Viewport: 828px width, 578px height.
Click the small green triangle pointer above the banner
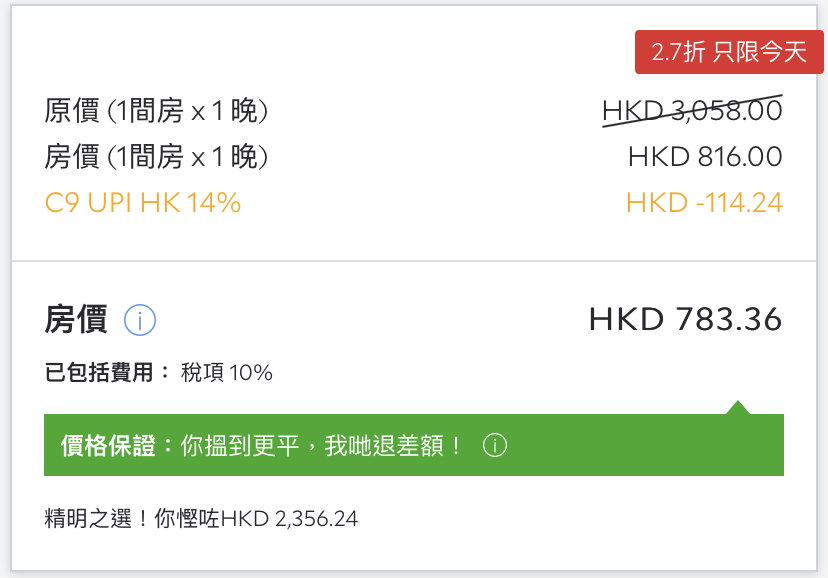[x=738, y=407]
